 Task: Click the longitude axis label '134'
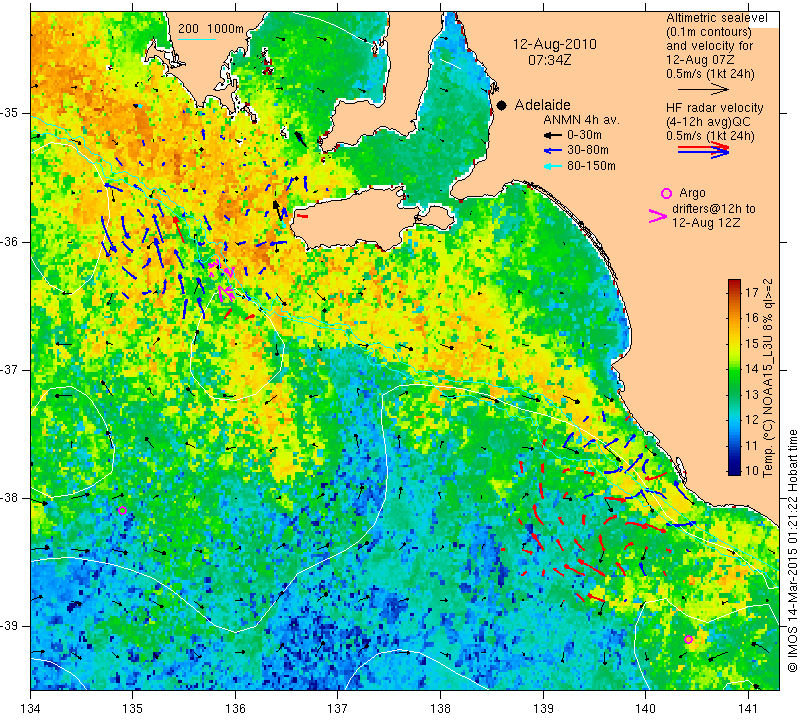(x=31, y=708)
